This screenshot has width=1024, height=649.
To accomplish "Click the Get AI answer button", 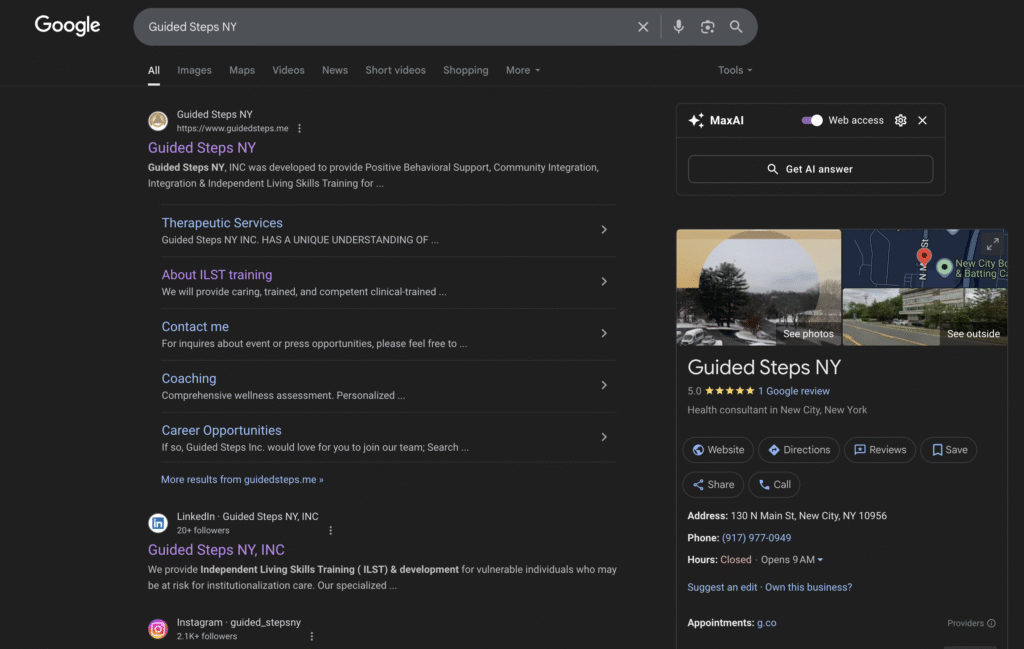I will point(810,169).
